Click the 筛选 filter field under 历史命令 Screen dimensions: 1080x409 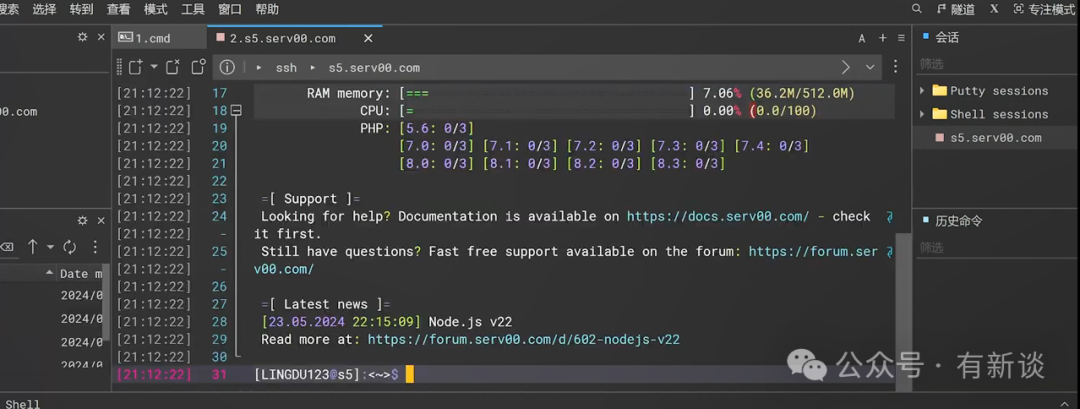[995, 247]
